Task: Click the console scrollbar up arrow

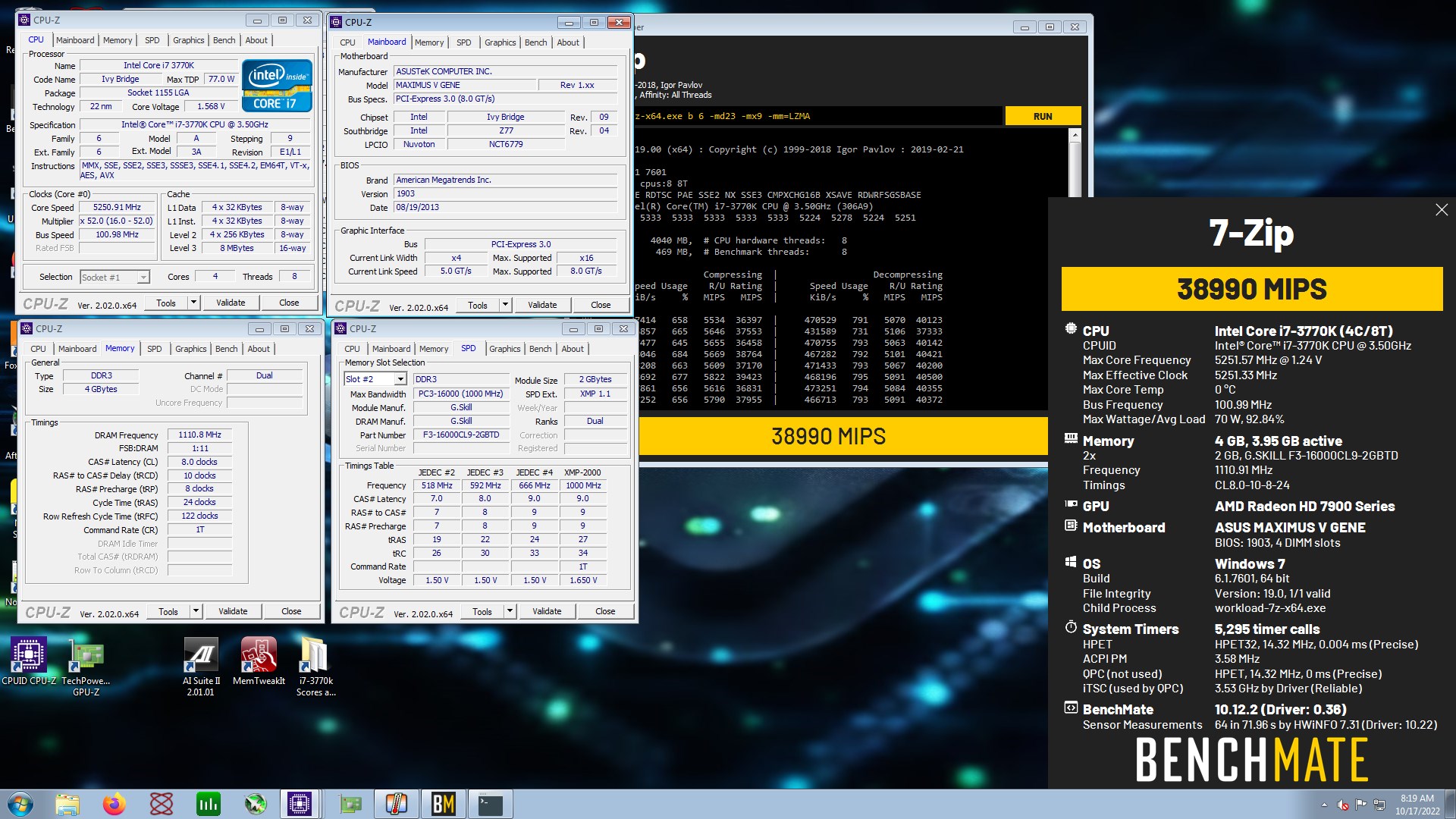Action: 1075,135
